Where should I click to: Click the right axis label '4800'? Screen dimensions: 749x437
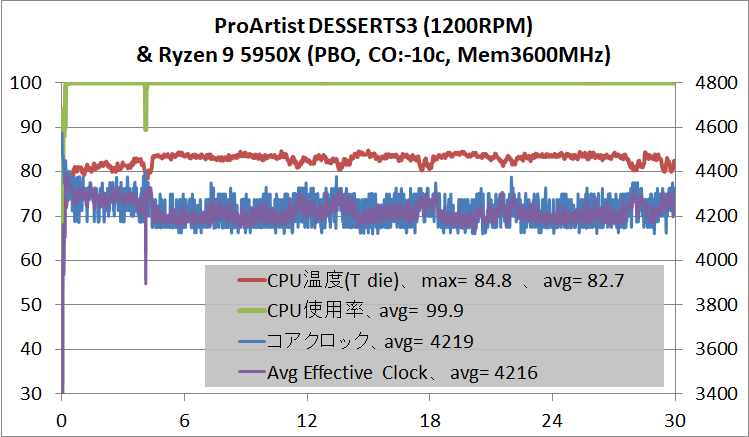[717, 83]
